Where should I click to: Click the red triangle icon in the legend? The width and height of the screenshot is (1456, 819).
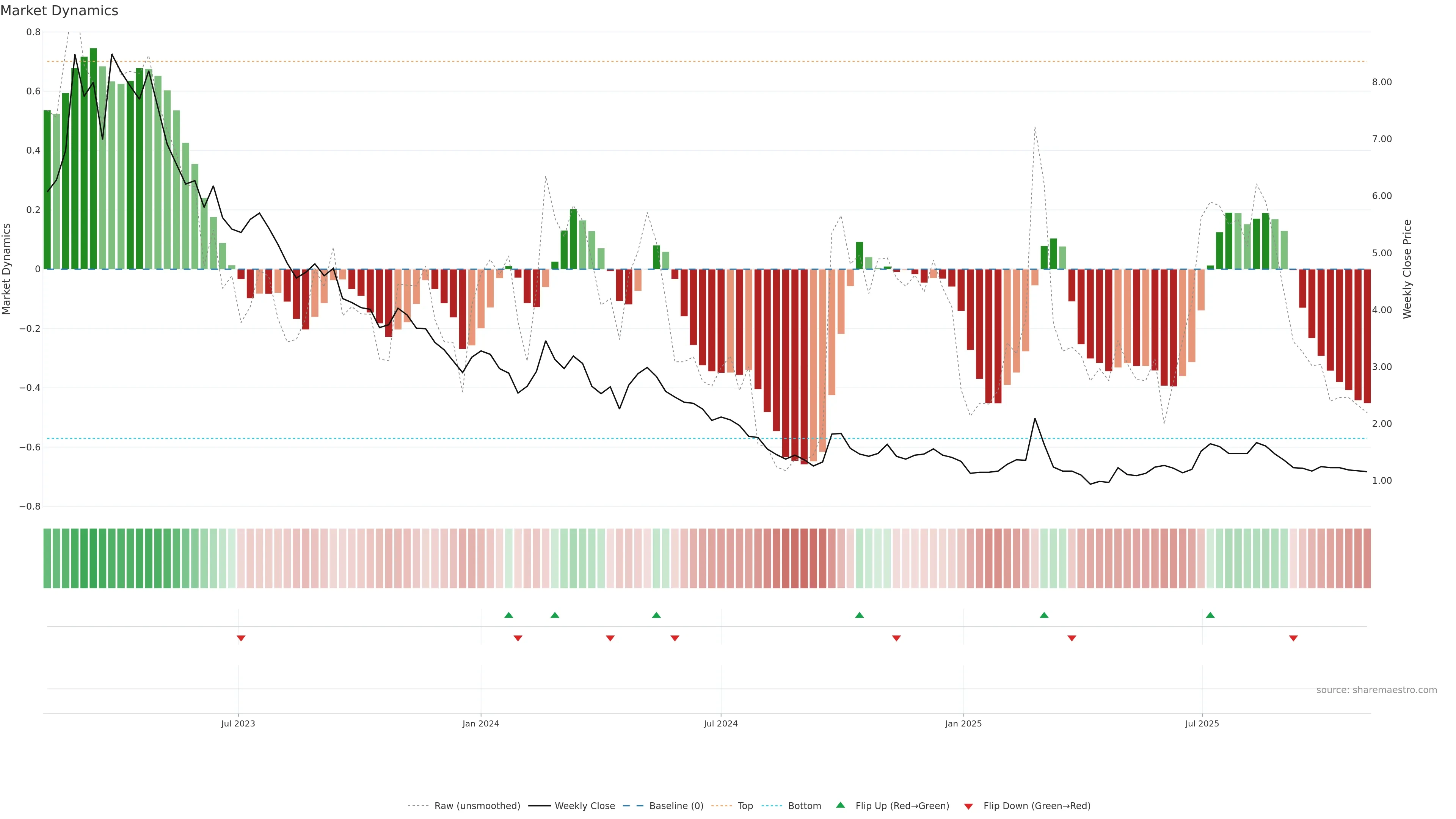click(968, 806)
